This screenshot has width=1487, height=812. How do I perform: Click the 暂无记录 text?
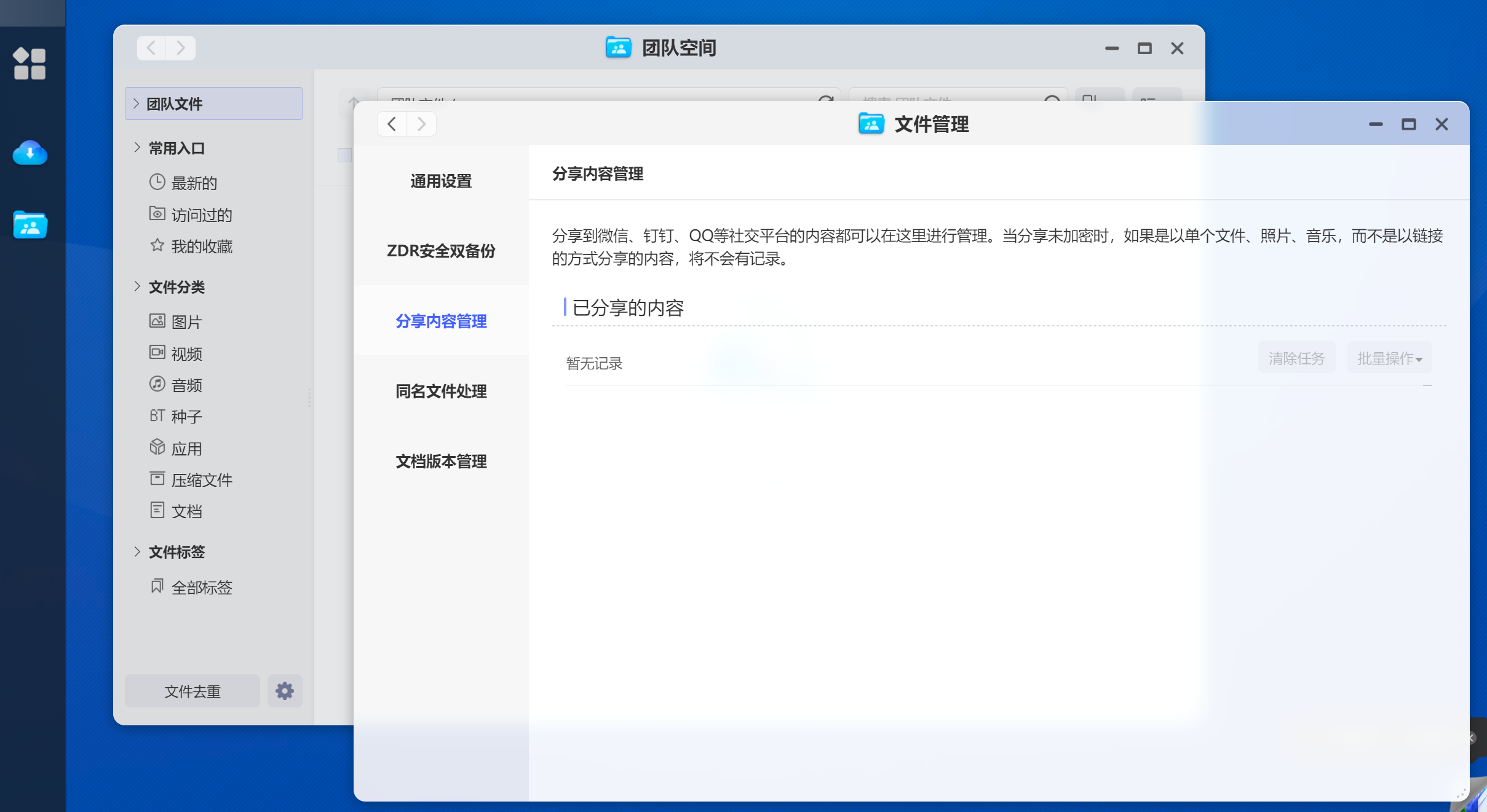pyautogui.click(x=594, y=363)
